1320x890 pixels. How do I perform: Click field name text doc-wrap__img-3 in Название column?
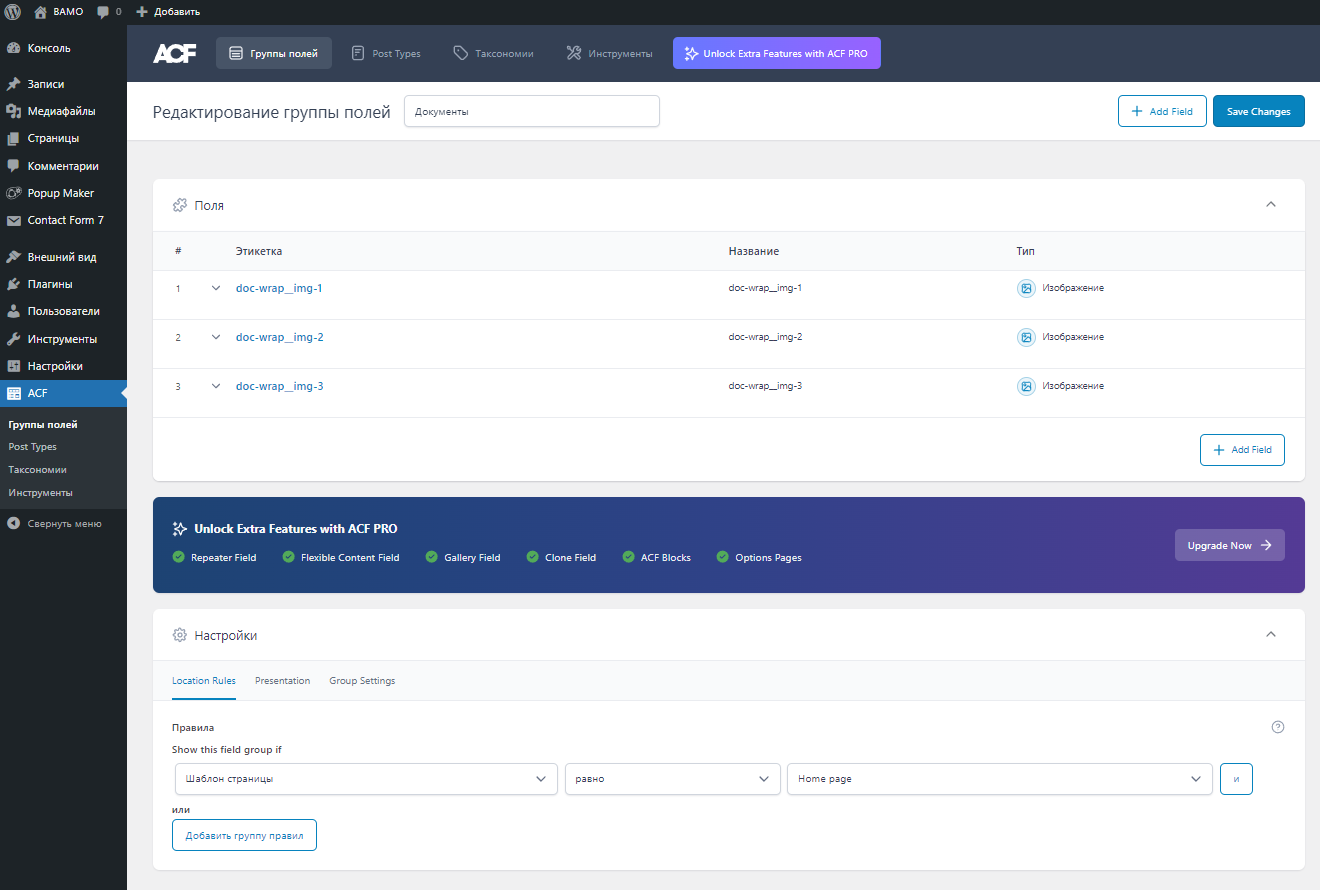click(x=765, y=386)
